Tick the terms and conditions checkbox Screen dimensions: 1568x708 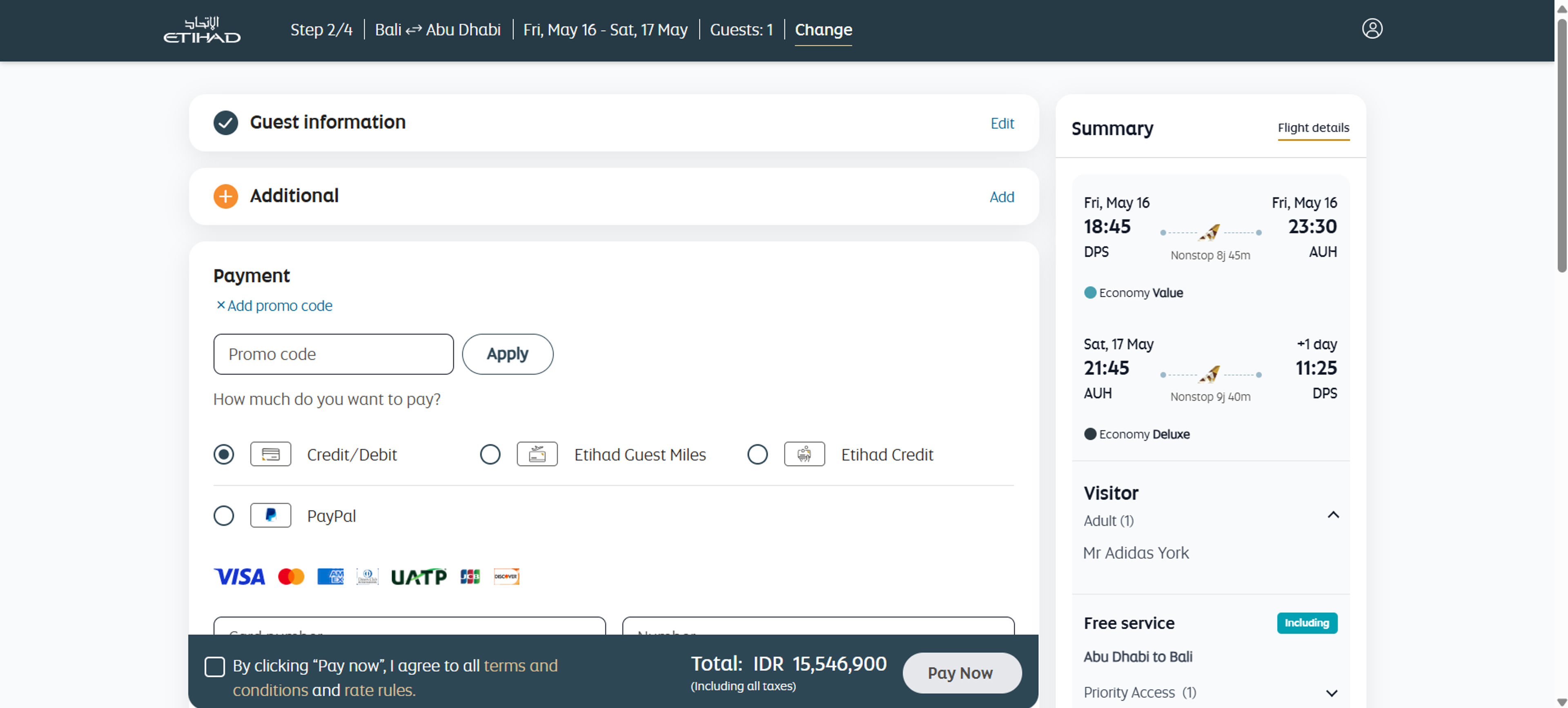[x=214, y=667]
